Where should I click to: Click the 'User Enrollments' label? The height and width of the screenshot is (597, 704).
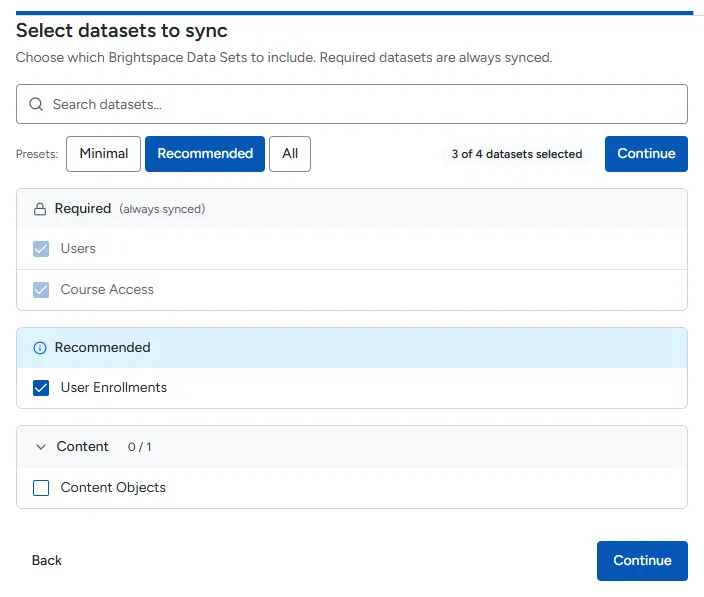(114, 387)
